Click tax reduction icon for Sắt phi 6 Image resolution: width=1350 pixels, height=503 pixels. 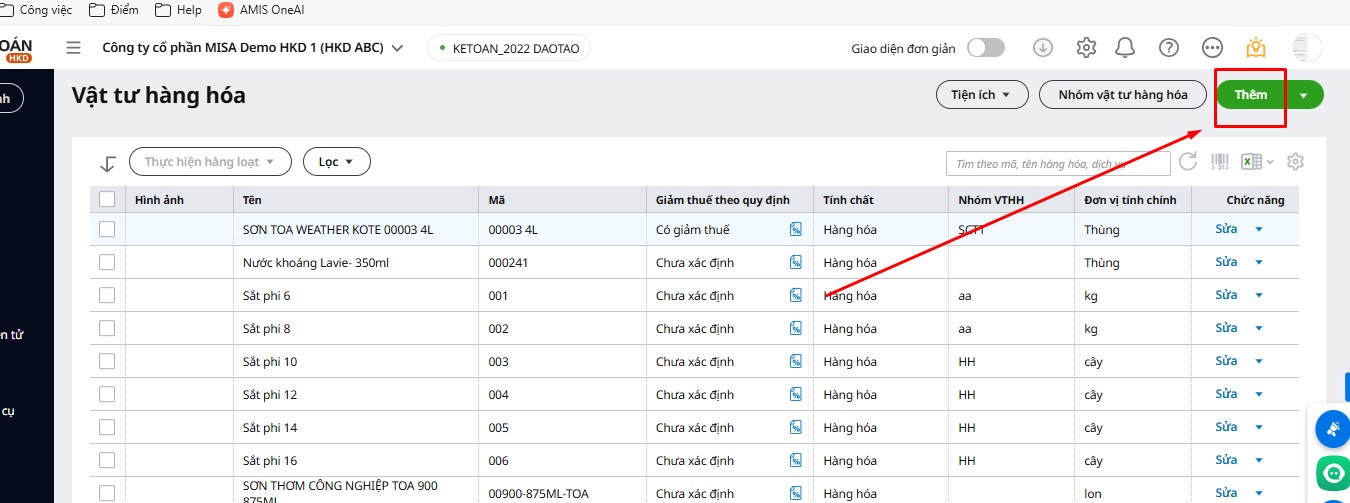click(796, 295)
